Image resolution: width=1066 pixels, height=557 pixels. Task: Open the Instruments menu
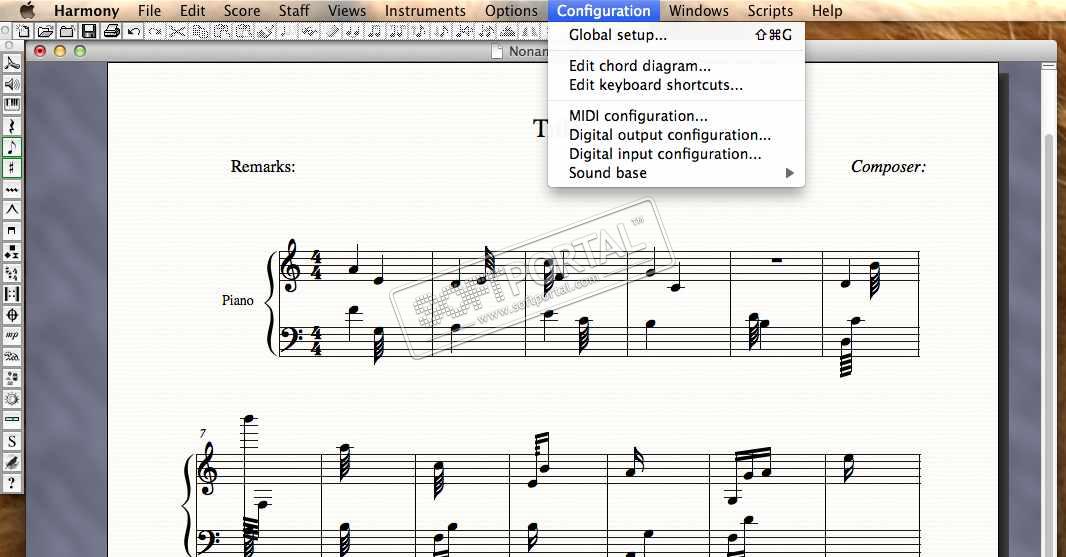coord(425,11)
